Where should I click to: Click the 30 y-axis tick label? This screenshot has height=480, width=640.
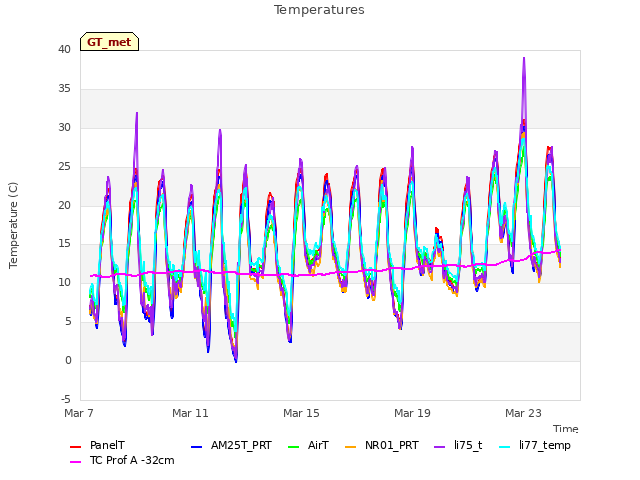click(x=64, y=127)
